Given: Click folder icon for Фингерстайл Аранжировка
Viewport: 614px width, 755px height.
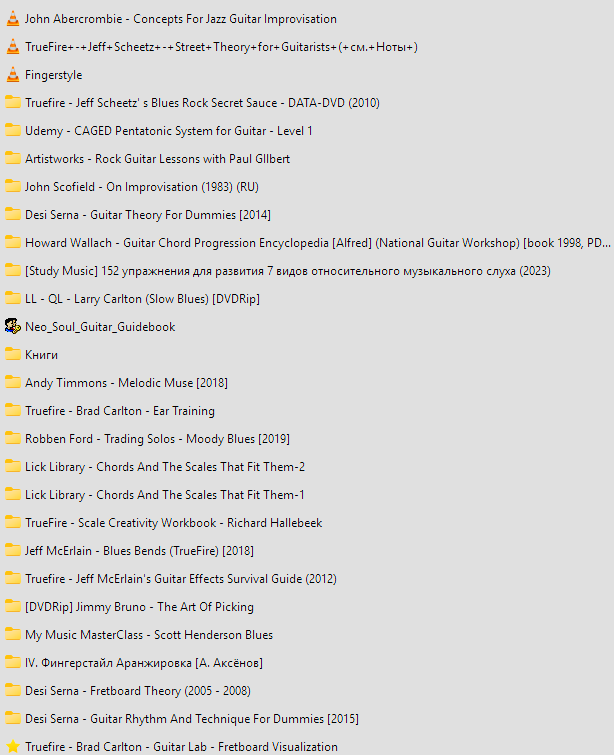Looking at the screenshot, I should pos(13,662).
